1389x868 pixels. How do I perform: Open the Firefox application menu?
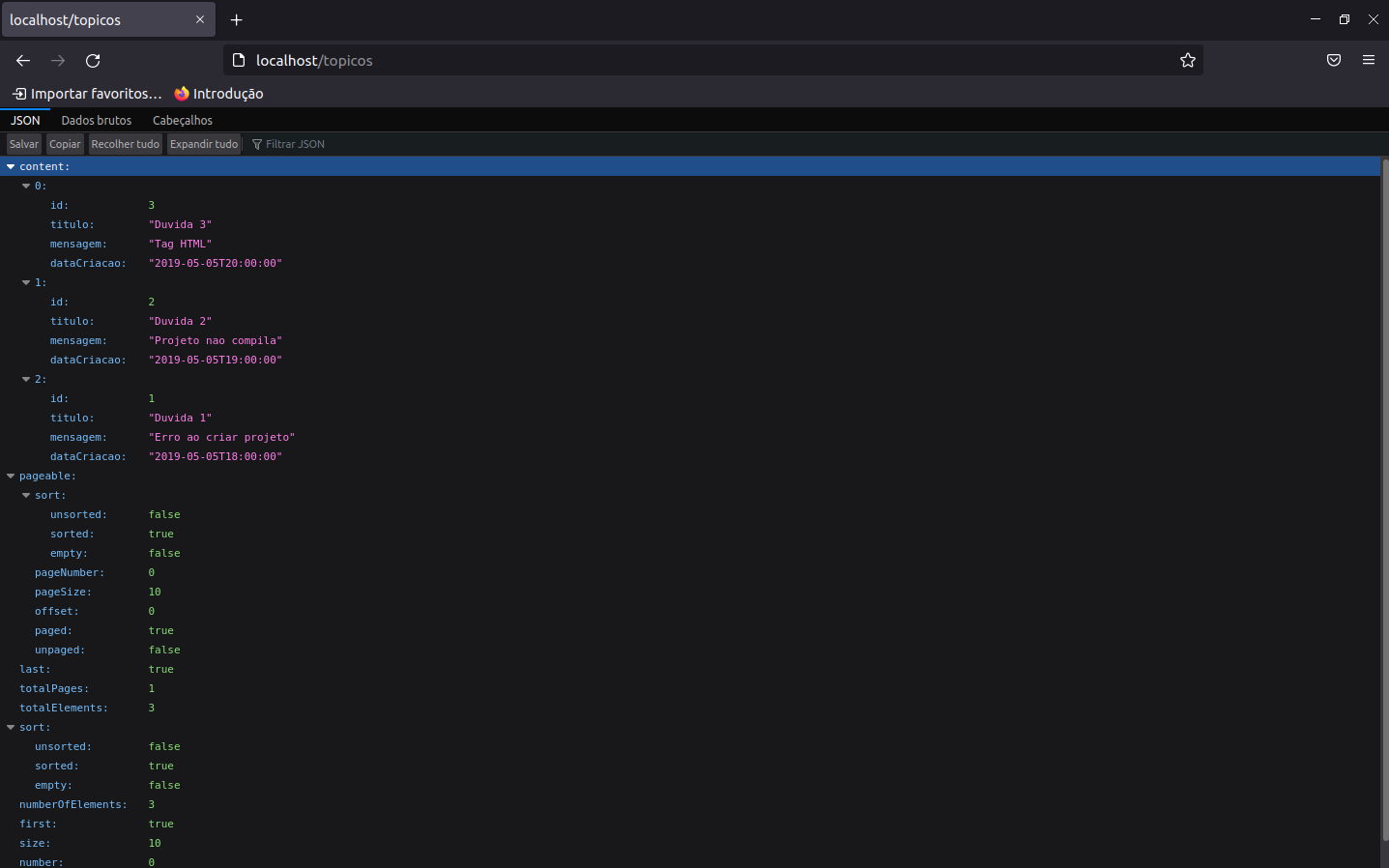pyautogui.click(x=1369, y=60)
